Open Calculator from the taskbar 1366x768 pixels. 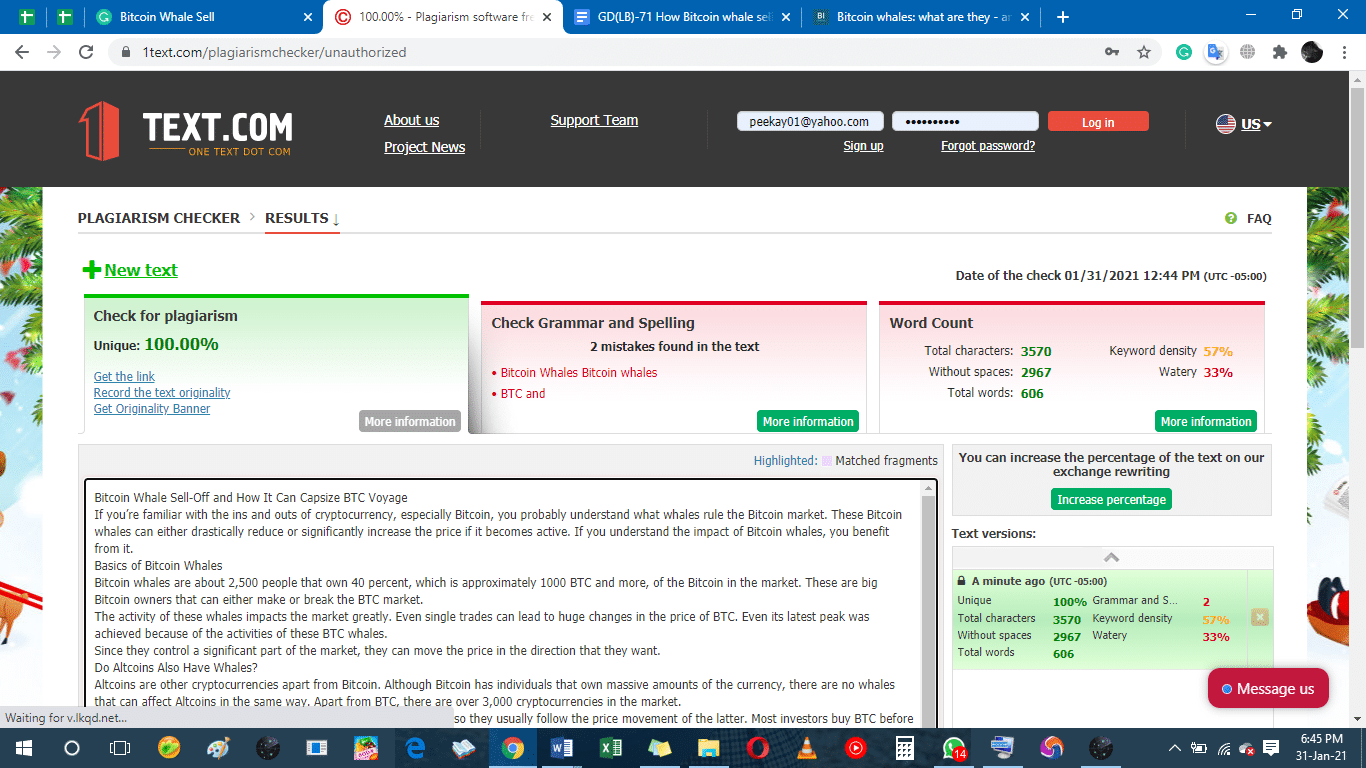pos(904,747)
